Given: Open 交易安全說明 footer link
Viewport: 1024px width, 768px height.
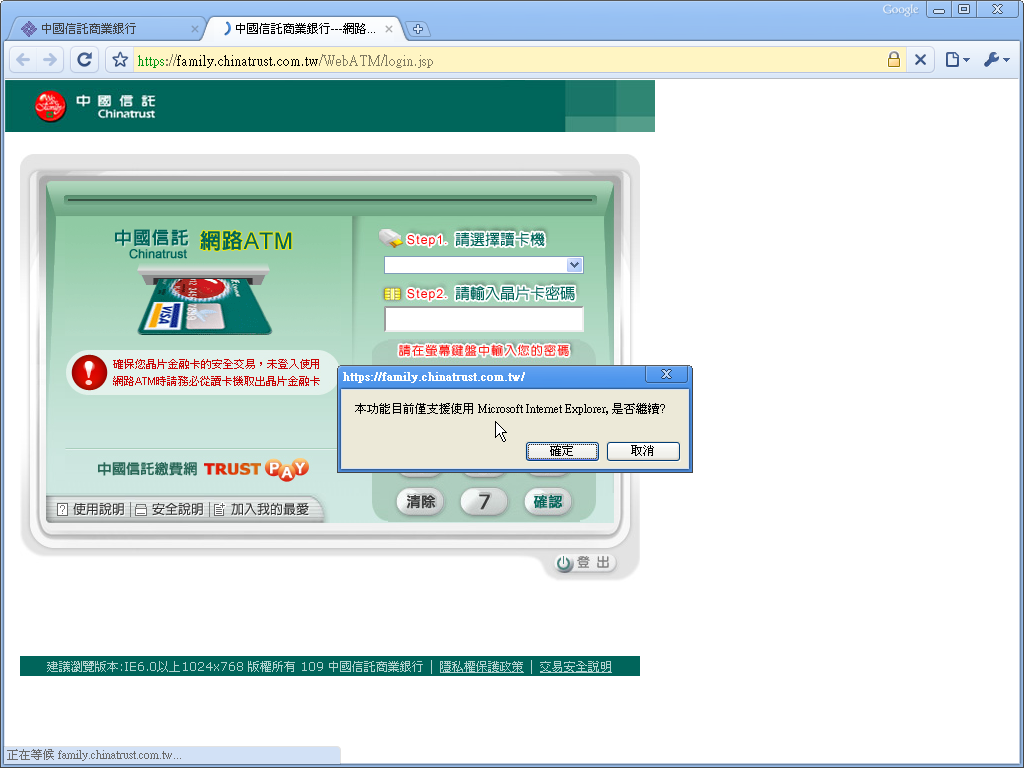Looking at the screenshot, I should tap(575, 667).
